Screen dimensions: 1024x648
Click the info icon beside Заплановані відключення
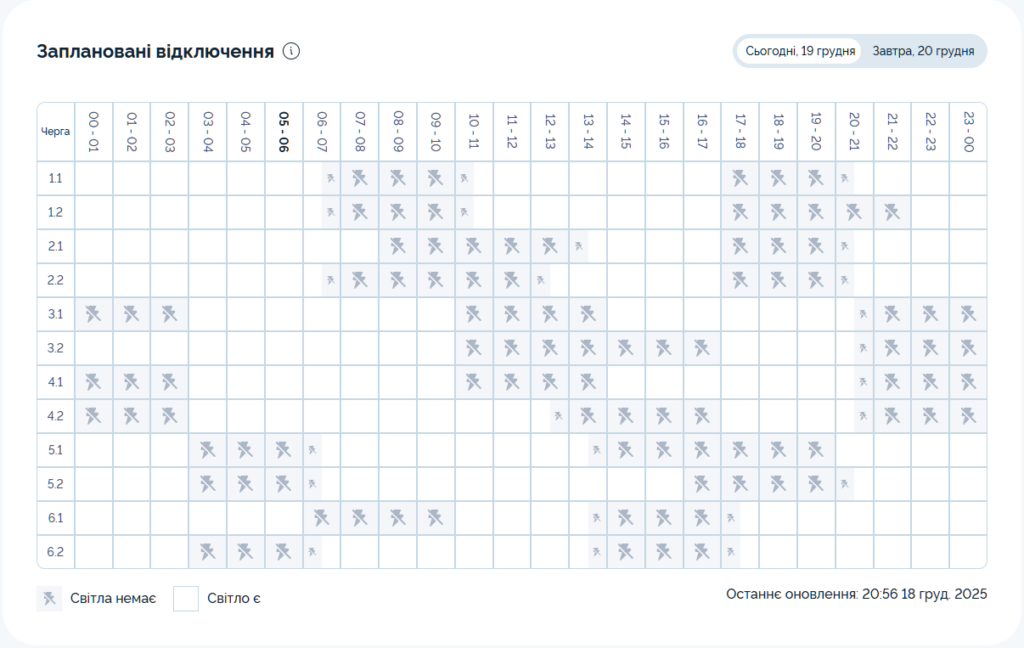292,51
